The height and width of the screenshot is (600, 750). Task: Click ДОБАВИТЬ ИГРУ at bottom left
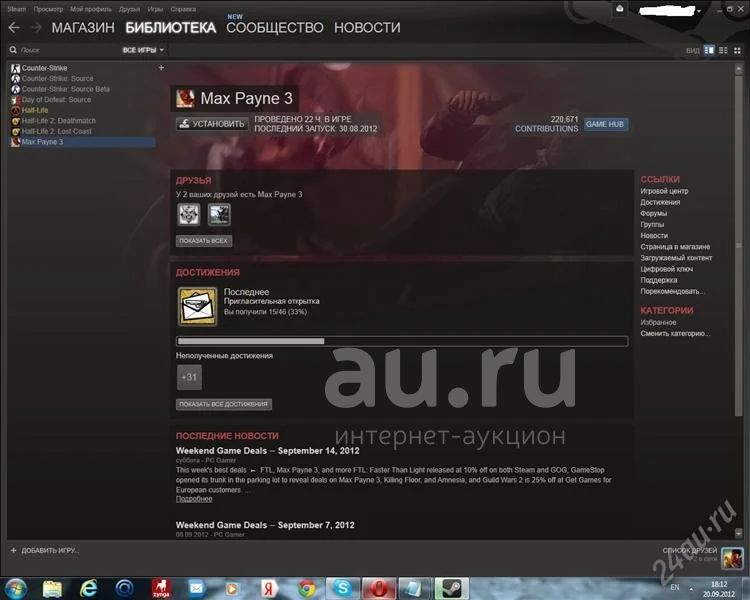pos(45,551)
